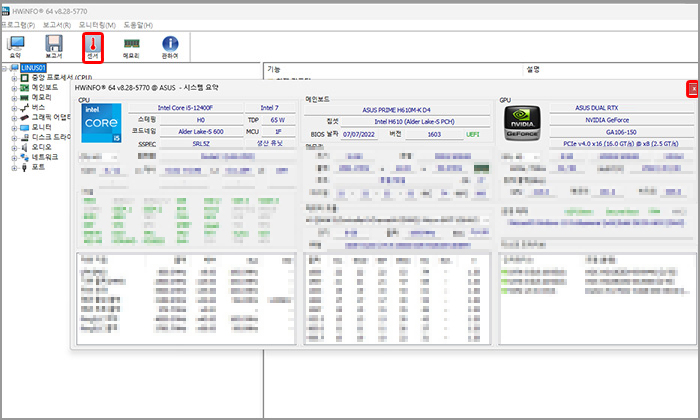Image resolution: width=700 pixels, height=420 pixels.
Task: Click the 네트워크 network tree icon
Action: tap(25, 157)
